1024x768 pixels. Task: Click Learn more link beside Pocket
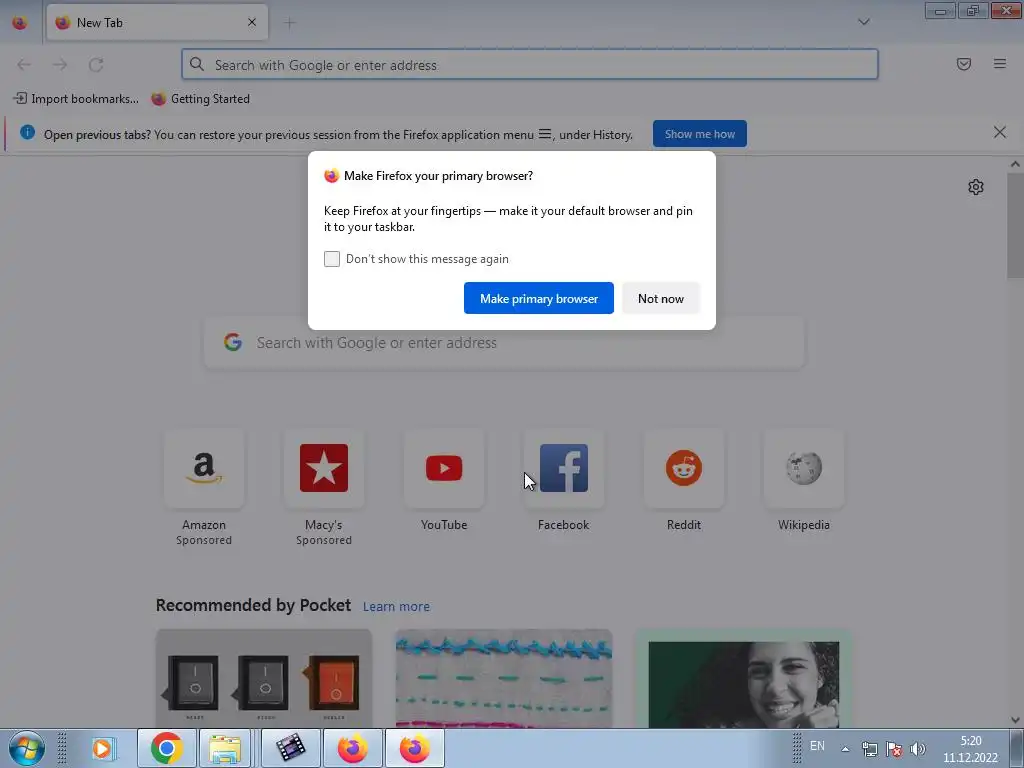396,607
